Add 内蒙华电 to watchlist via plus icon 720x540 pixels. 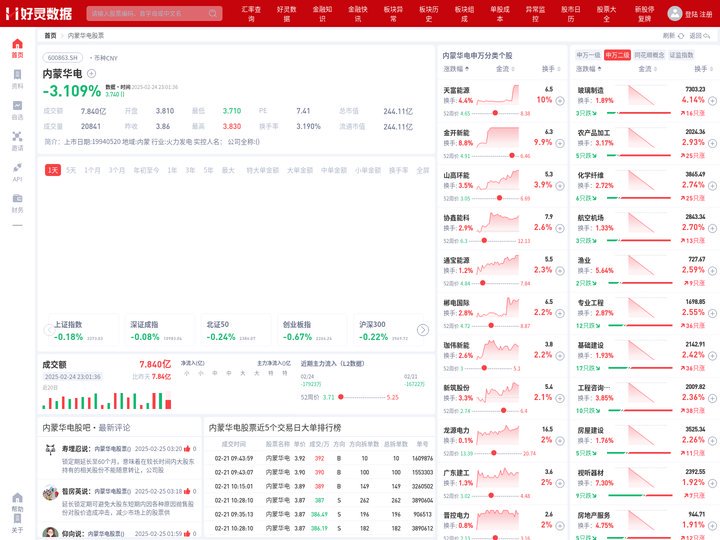click(91, 73)
